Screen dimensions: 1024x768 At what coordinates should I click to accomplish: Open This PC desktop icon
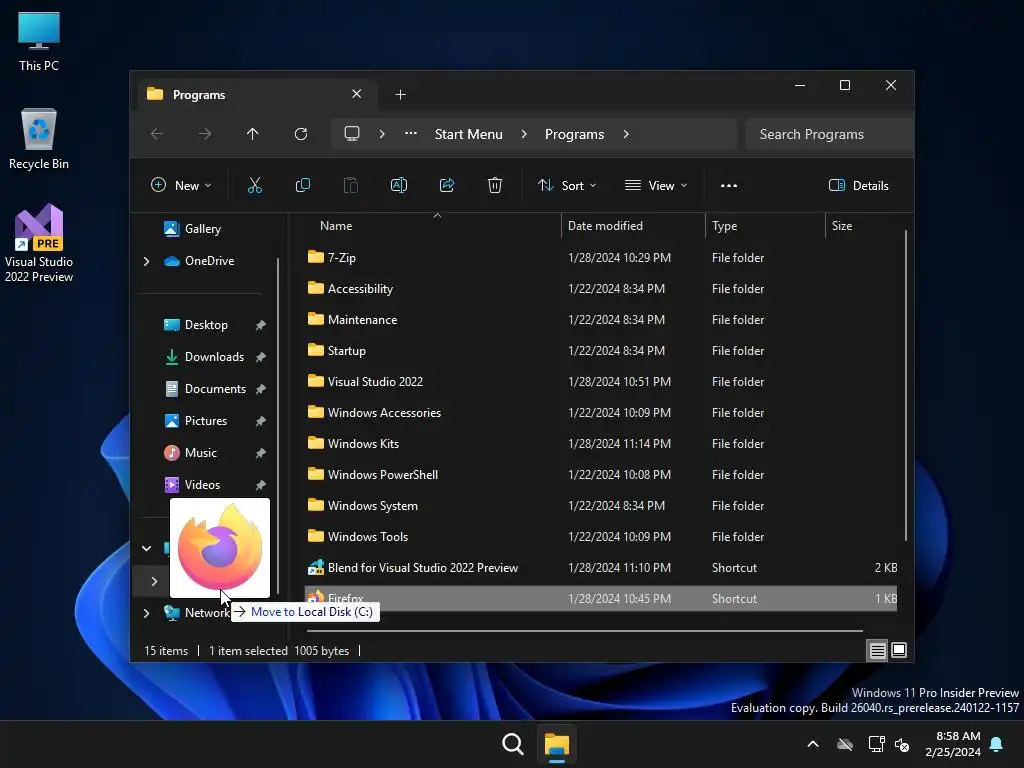tap(39, 42)
